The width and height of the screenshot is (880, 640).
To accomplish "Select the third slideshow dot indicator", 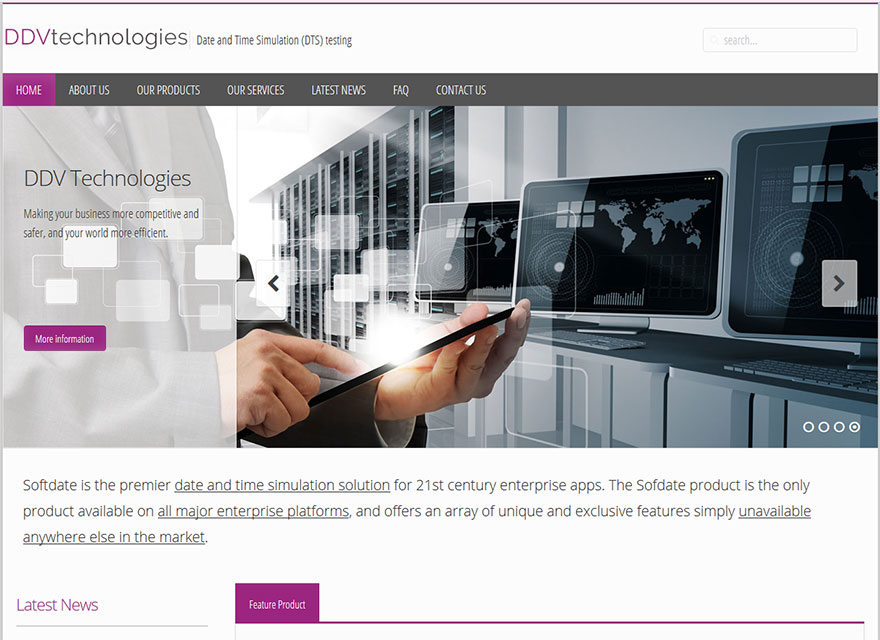I will point(839,427).
